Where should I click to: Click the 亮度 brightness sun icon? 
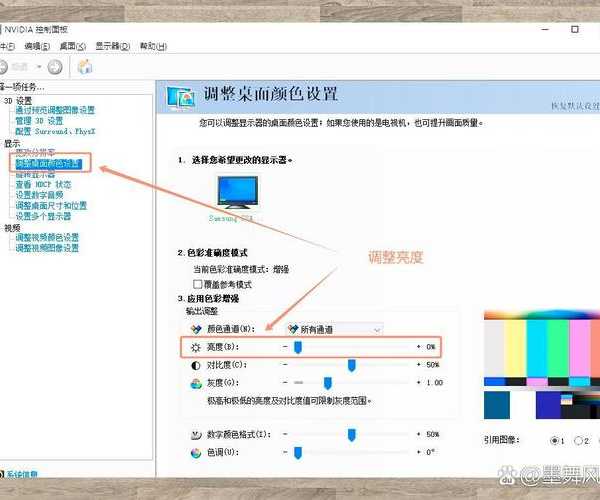[196, 347]
